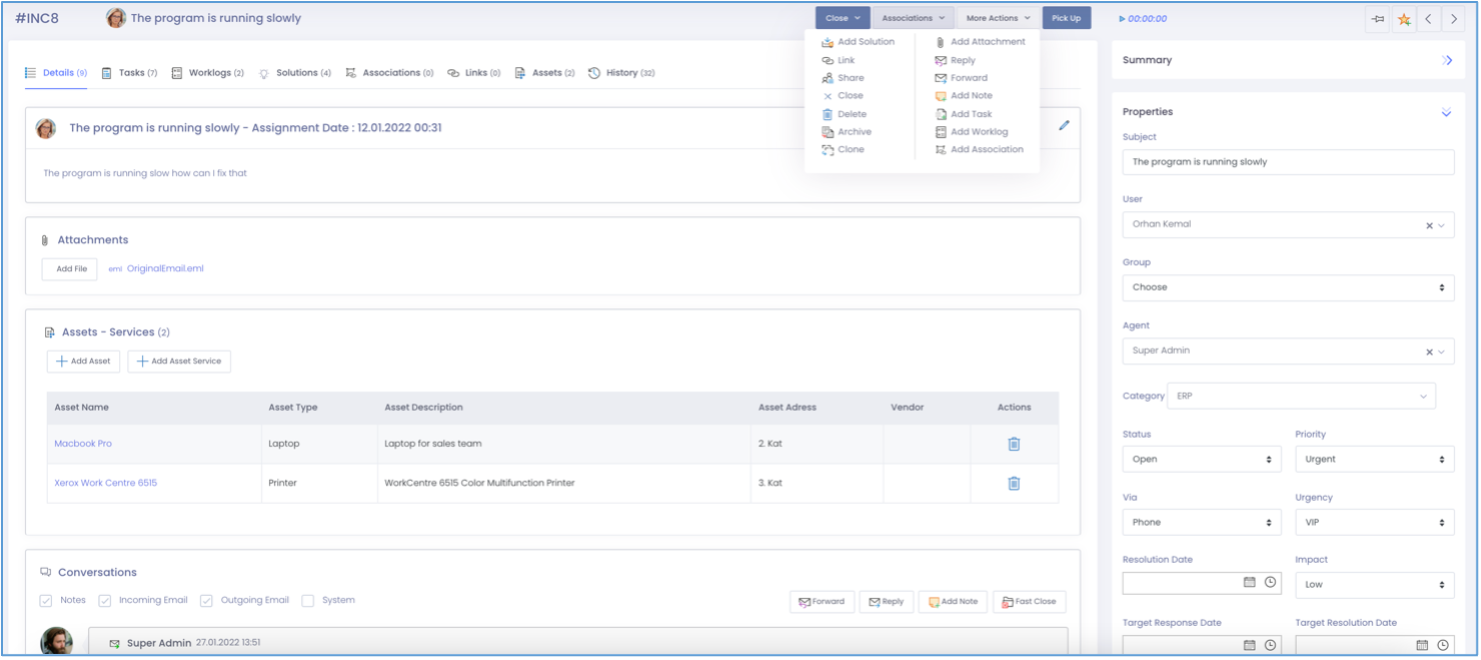Uncheck the Incoming Email filter
Screen dimensions: 1481x660
coord(105,601)
